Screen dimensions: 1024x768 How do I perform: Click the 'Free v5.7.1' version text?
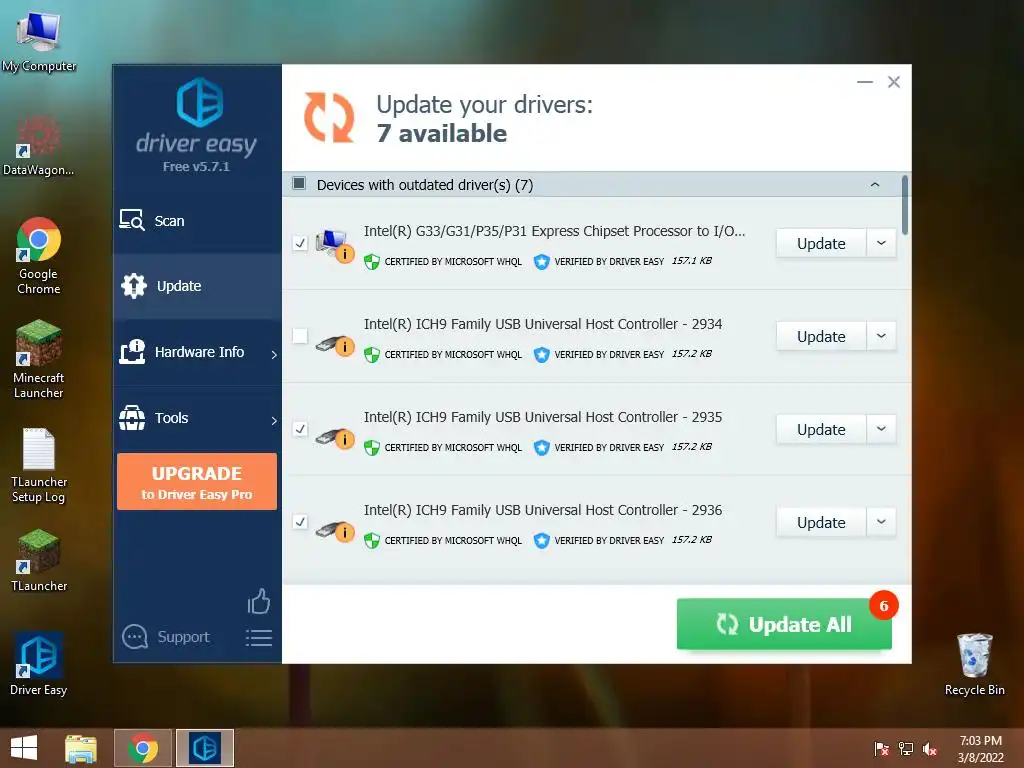196,167
